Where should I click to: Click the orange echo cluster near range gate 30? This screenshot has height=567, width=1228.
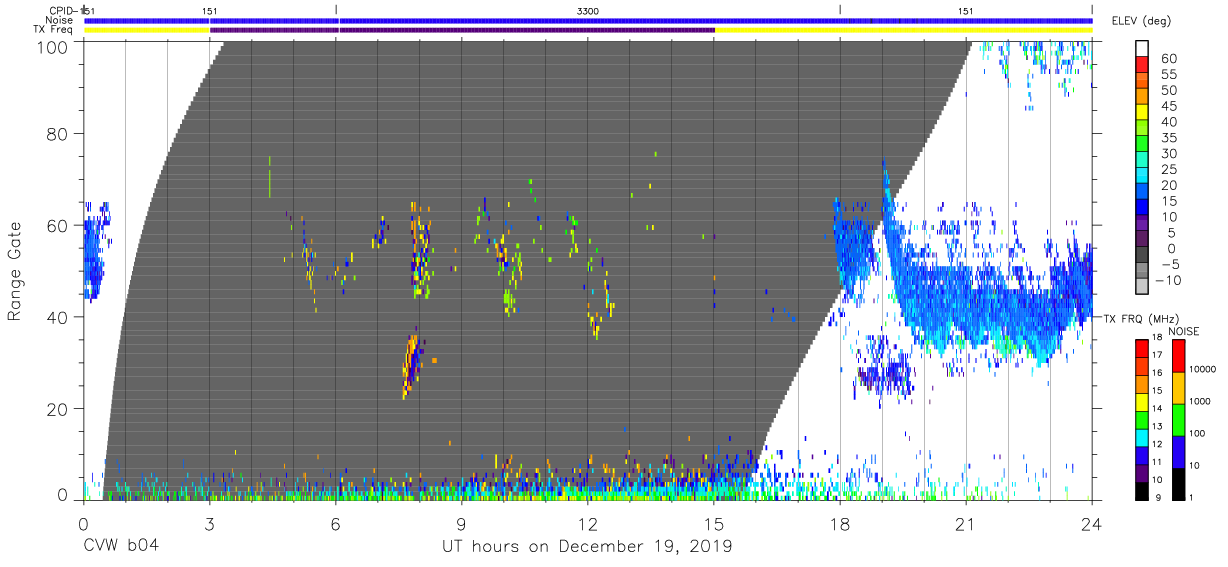(x=412, y=364)
